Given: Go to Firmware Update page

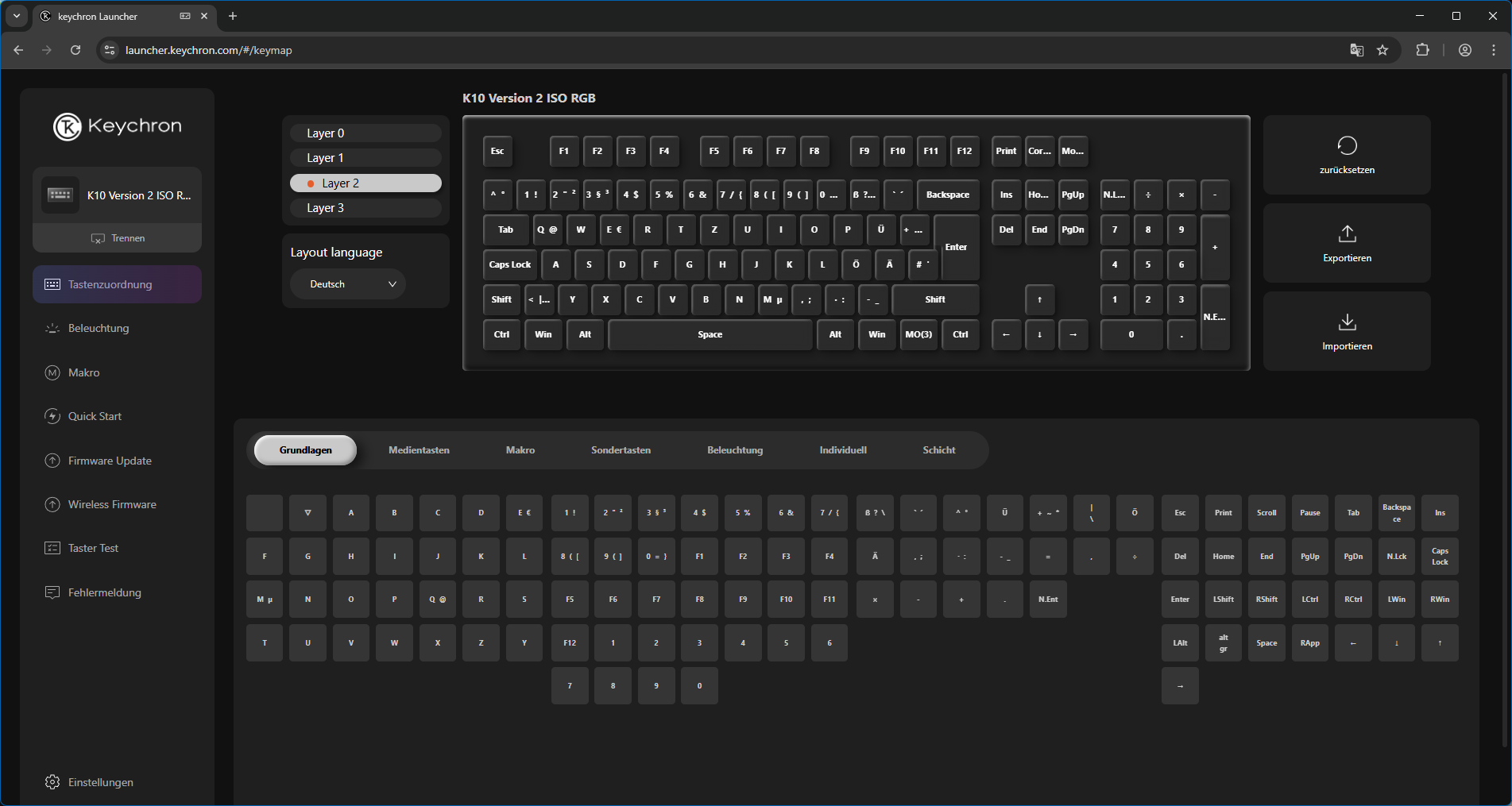Looking at the screenshot, I should [110, 461].
